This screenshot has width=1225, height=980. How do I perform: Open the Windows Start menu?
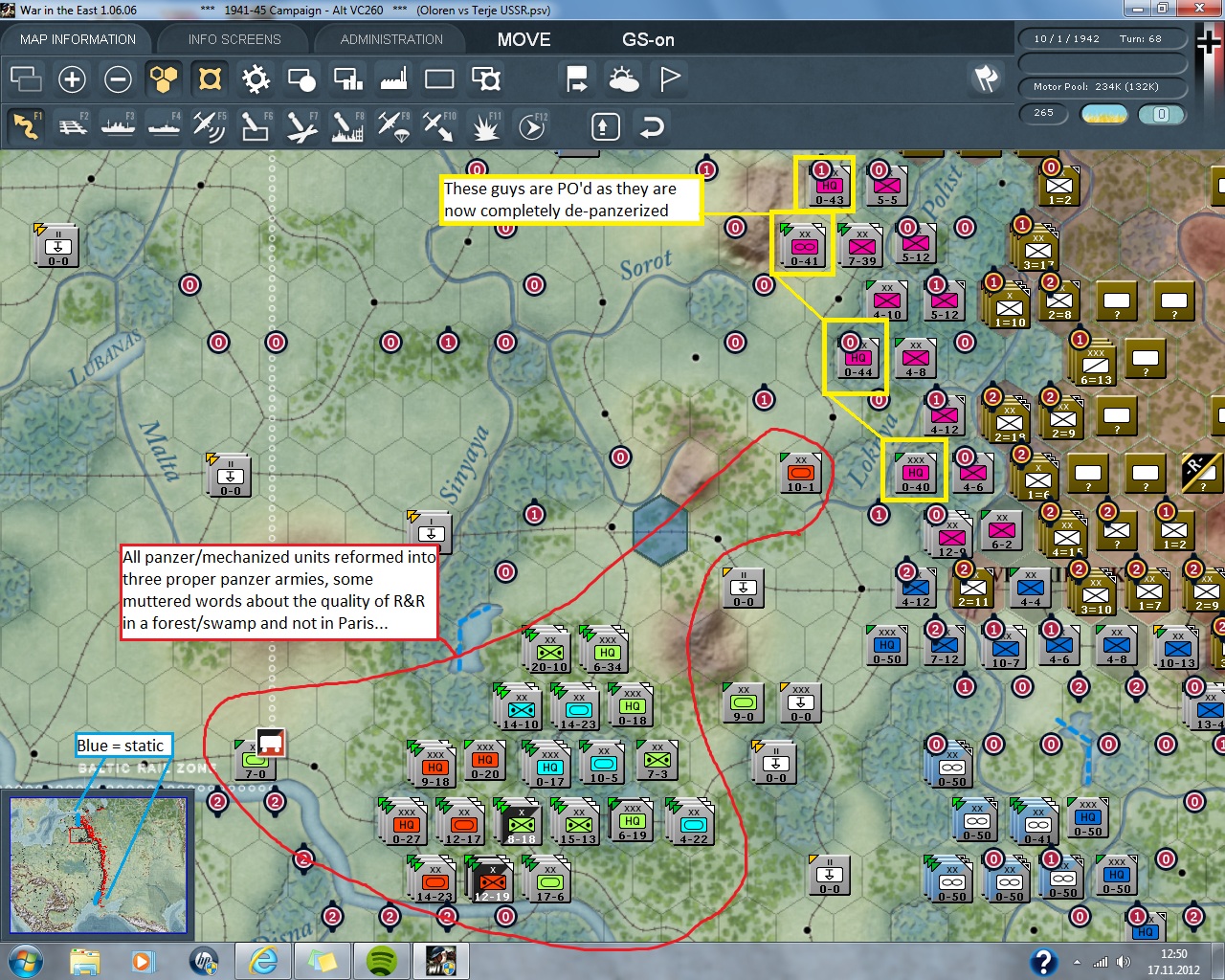(x=25, y=961)
